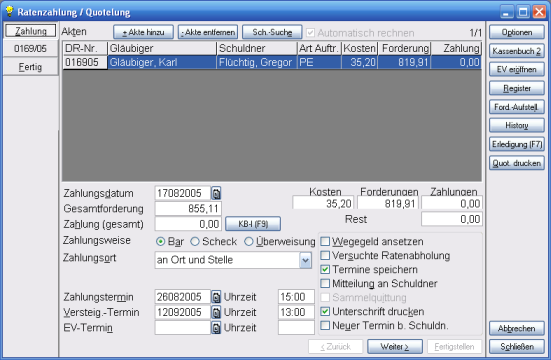Viewport: 551px width, 360px height.
Task: Open calendar icon next to EV-Termin
Action: [x=216, y=328]
